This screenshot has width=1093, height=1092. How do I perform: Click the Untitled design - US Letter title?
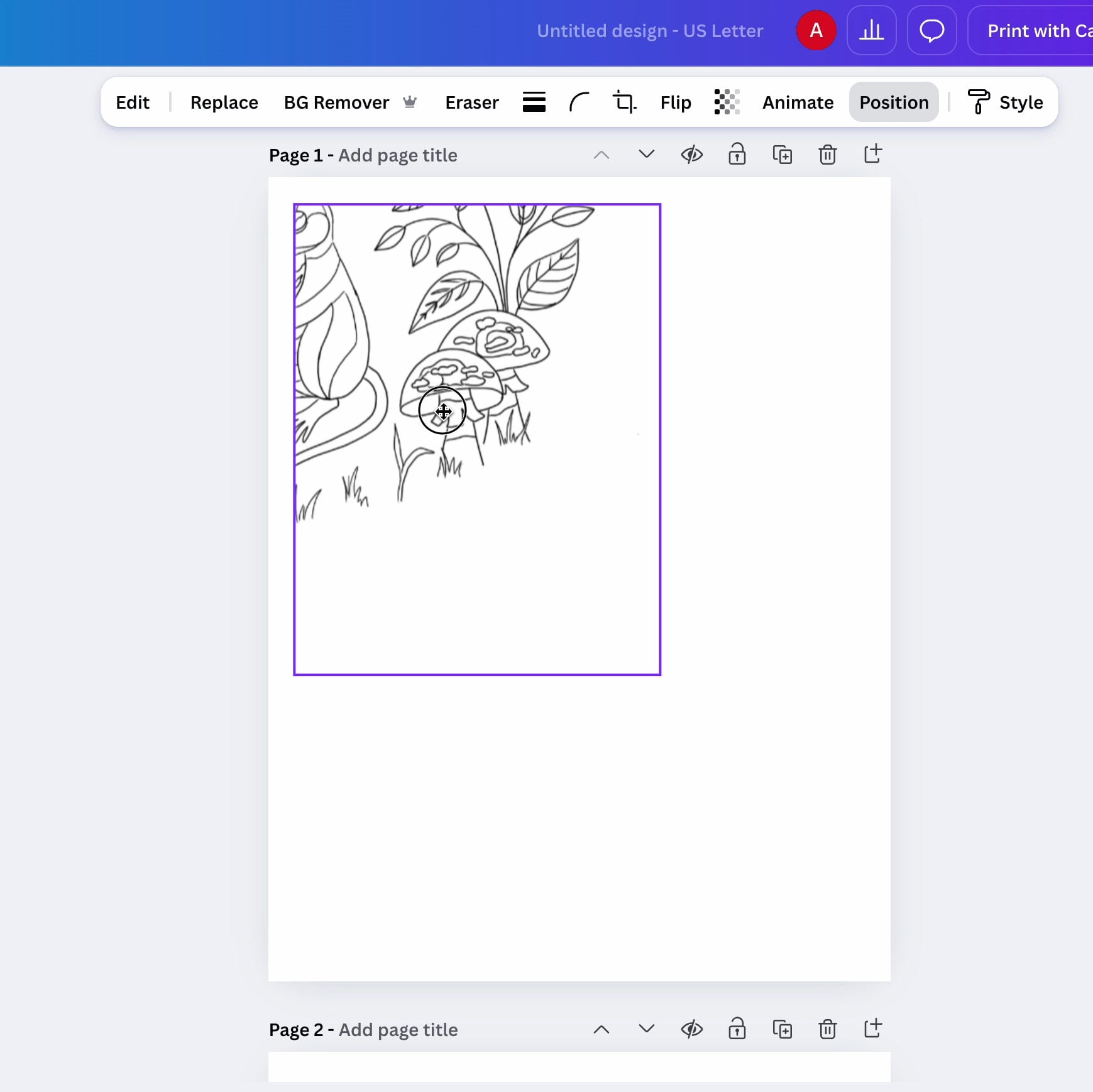click(650, 31)
